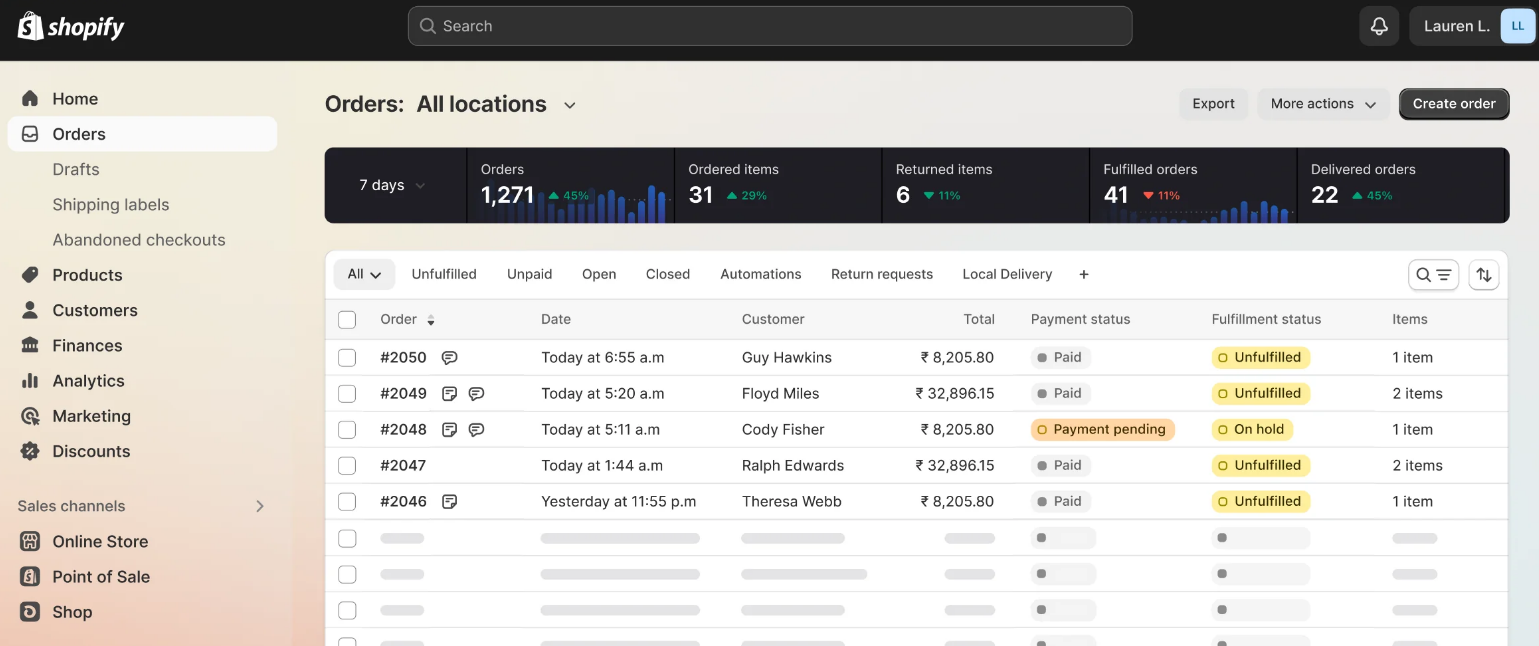
Task: Expand the Sales channels section
Action: [x=259, y=506]
